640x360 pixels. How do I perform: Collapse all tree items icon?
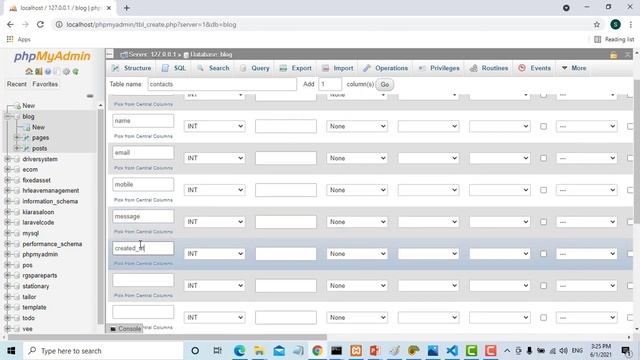tap(90, 96)
